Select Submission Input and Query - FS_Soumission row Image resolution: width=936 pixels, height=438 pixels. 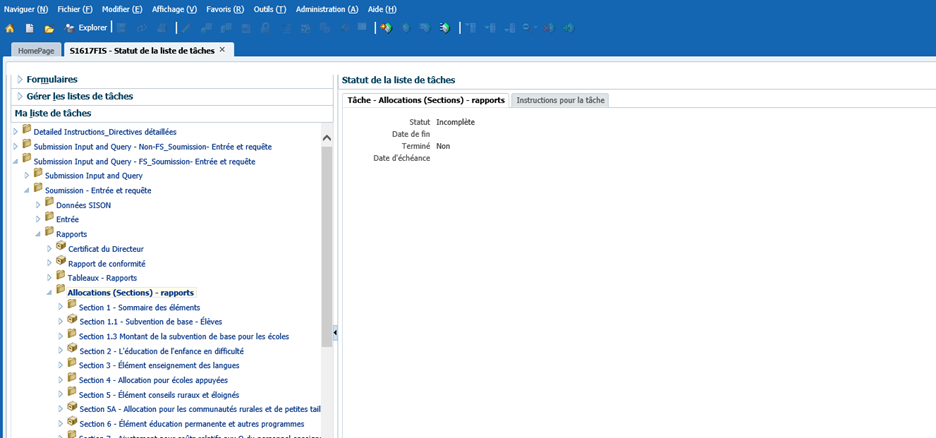pyautogui.click(x=144, y=162)
